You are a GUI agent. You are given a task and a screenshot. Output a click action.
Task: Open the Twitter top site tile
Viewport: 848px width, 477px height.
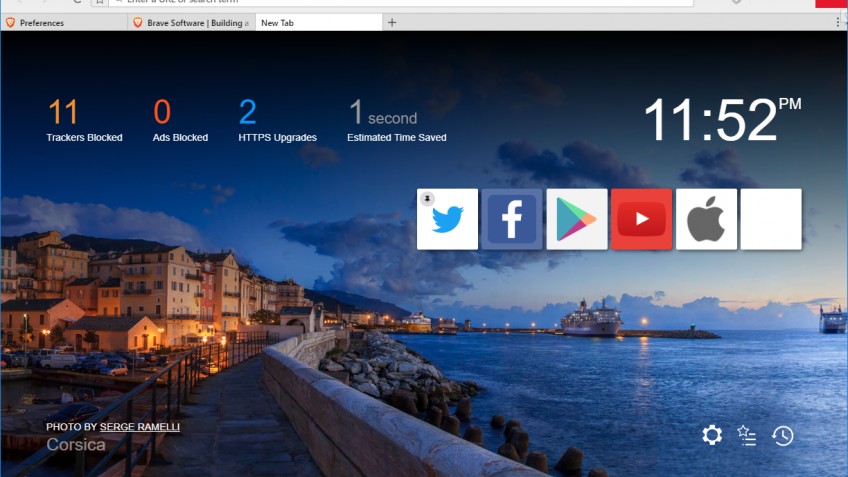[x=447, y=219]
